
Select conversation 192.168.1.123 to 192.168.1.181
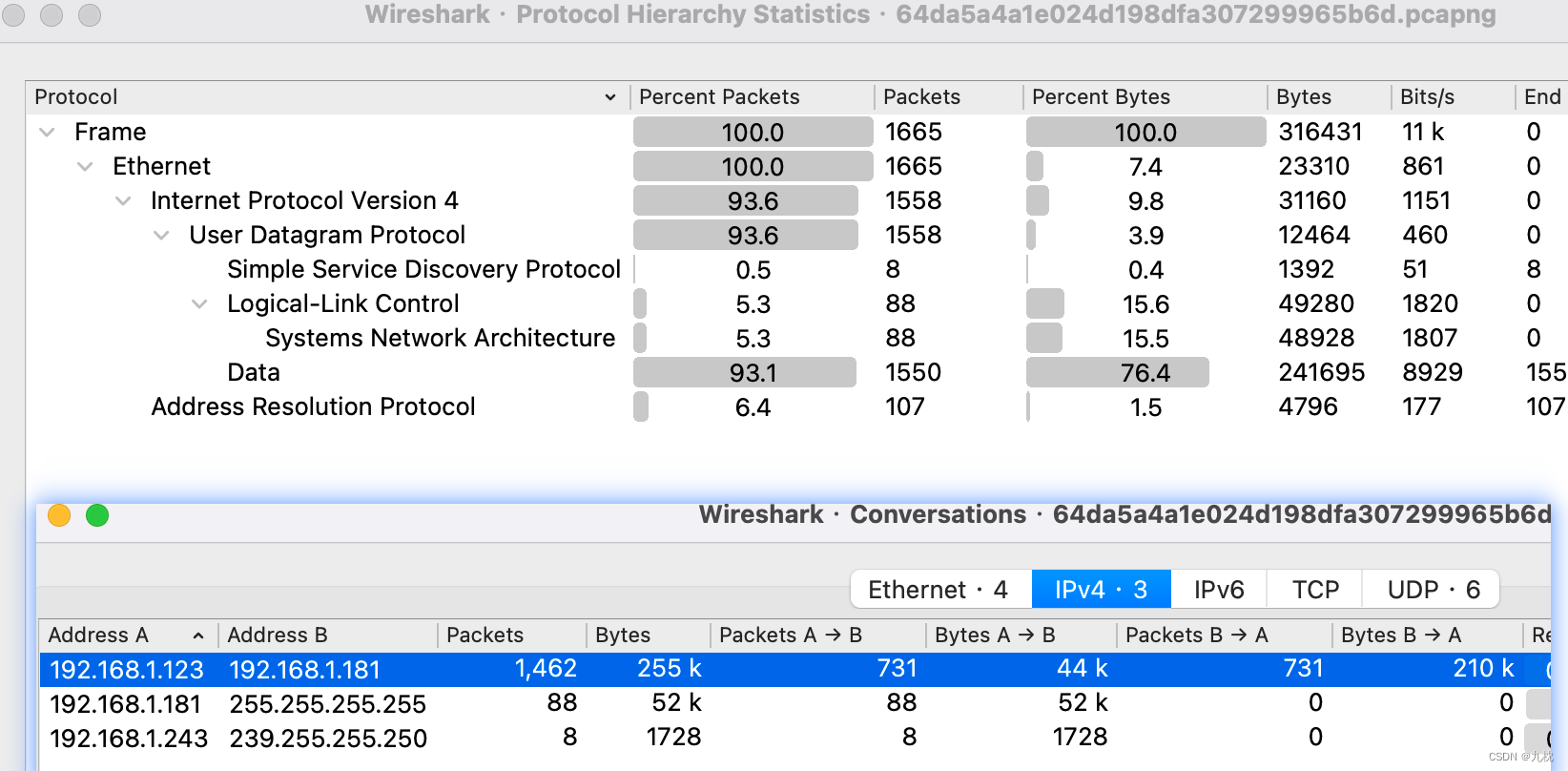tap(795, 669)
